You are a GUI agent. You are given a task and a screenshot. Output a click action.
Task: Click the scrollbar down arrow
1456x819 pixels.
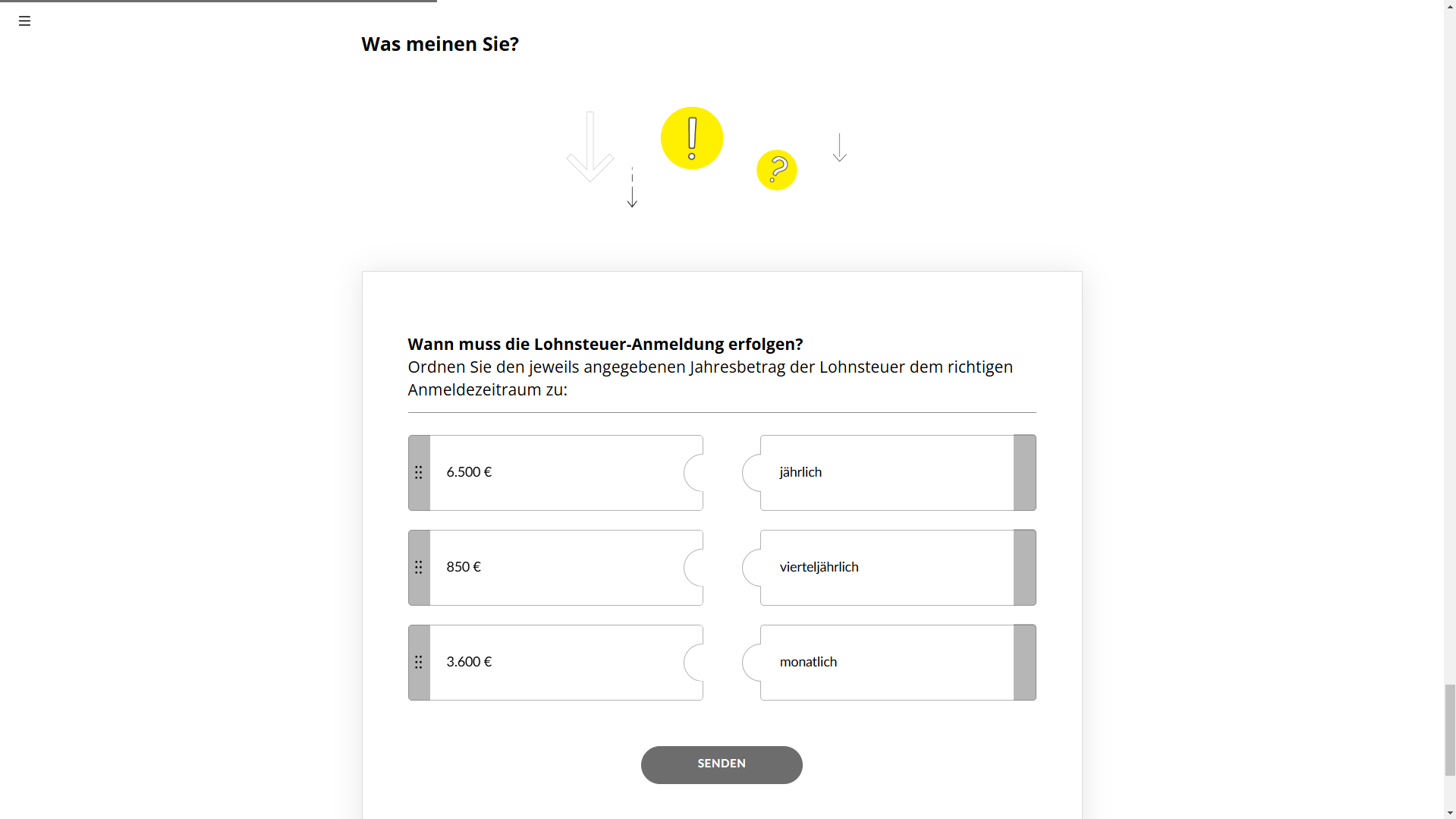[1450, 813]
